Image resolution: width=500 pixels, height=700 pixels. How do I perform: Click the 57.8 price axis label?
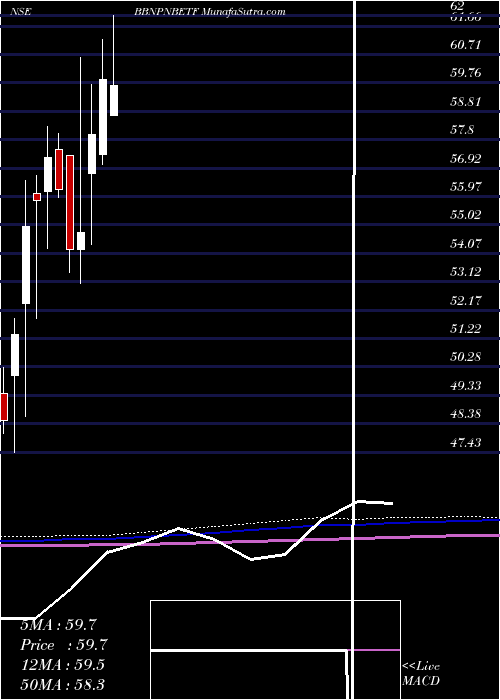(463, 130)
